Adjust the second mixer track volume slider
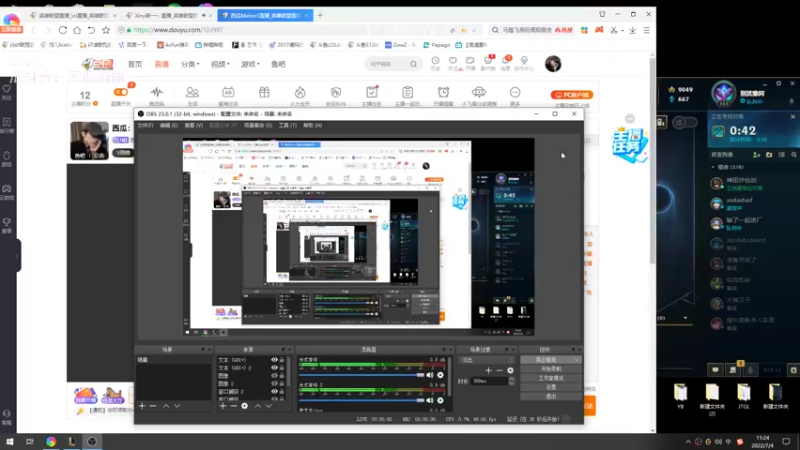 tap(362, 400)
